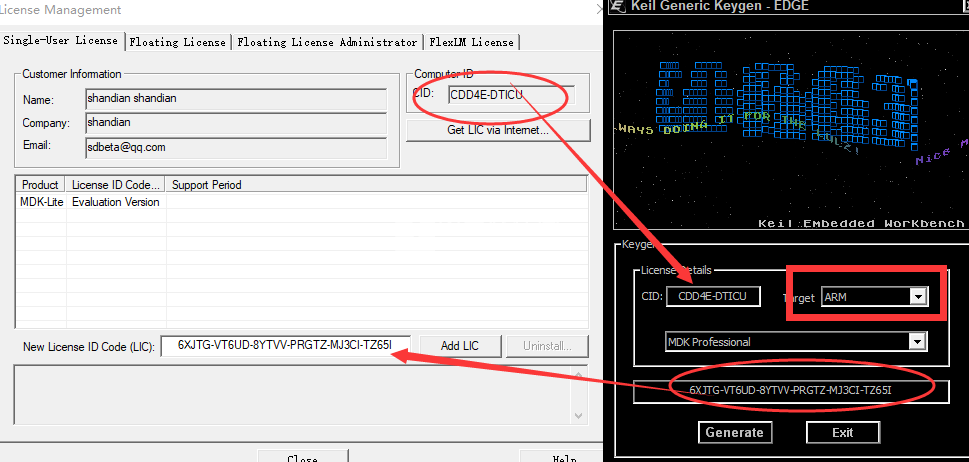Image resolution: width=969 pixels, height=462 pixels.
Task: Click the message box scrollbar down arrow
Action: [578, 416]
